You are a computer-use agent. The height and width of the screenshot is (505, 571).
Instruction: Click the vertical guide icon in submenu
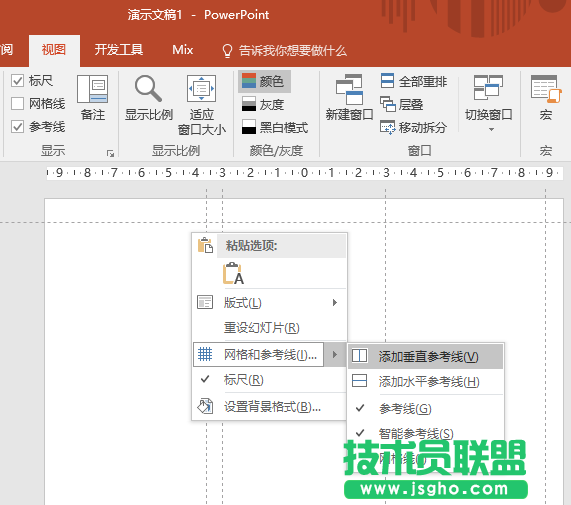(360, 356)
